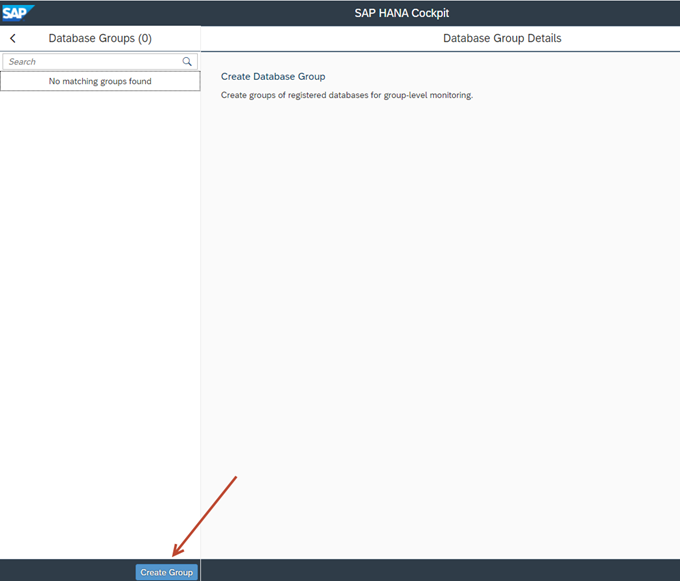Image resolution: width=680 pixels, height=581 pixels.
Task: Click the SAP logo in header
Action: click(x=17, y=13)
